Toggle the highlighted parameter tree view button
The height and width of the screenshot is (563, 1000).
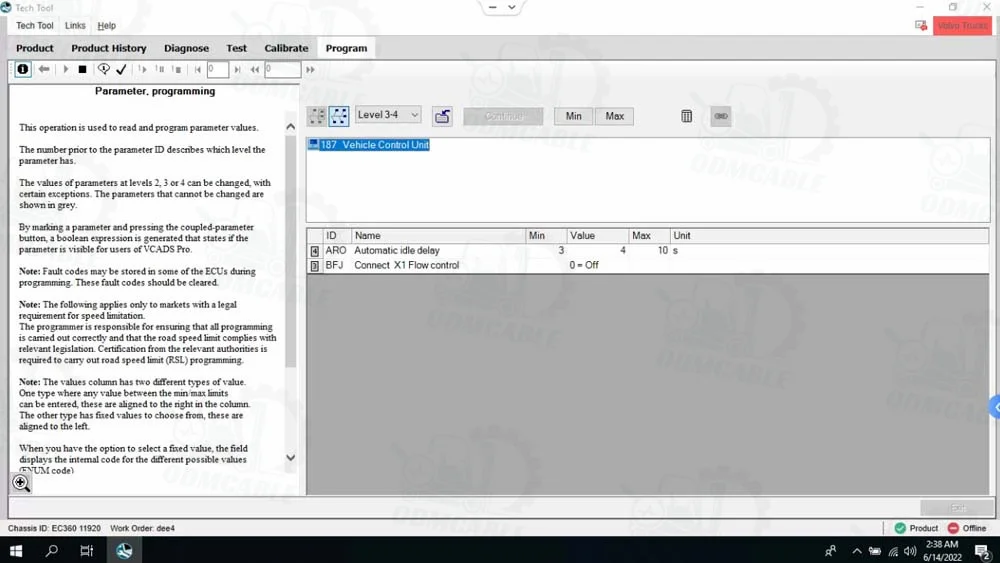click(339, 116)
